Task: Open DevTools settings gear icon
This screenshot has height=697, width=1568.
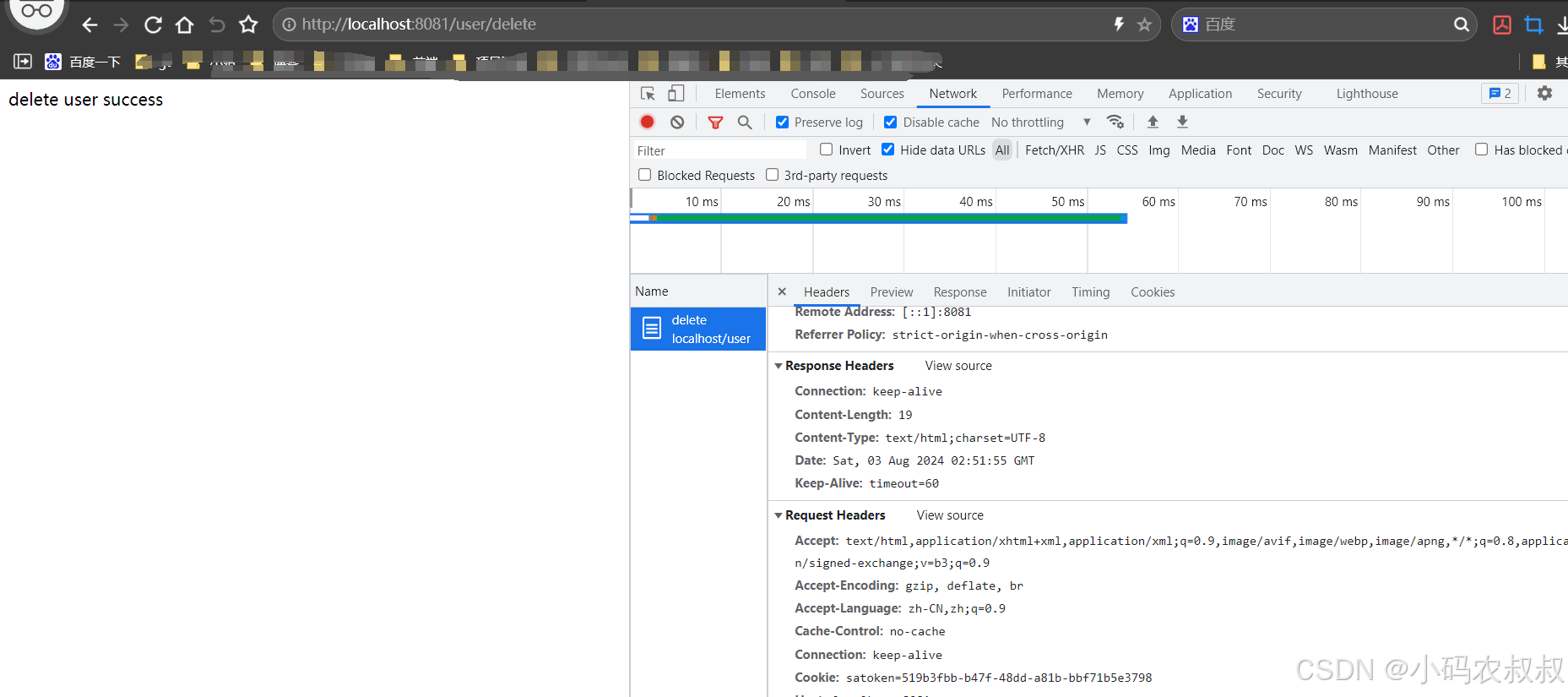Action: (1544, 94)
